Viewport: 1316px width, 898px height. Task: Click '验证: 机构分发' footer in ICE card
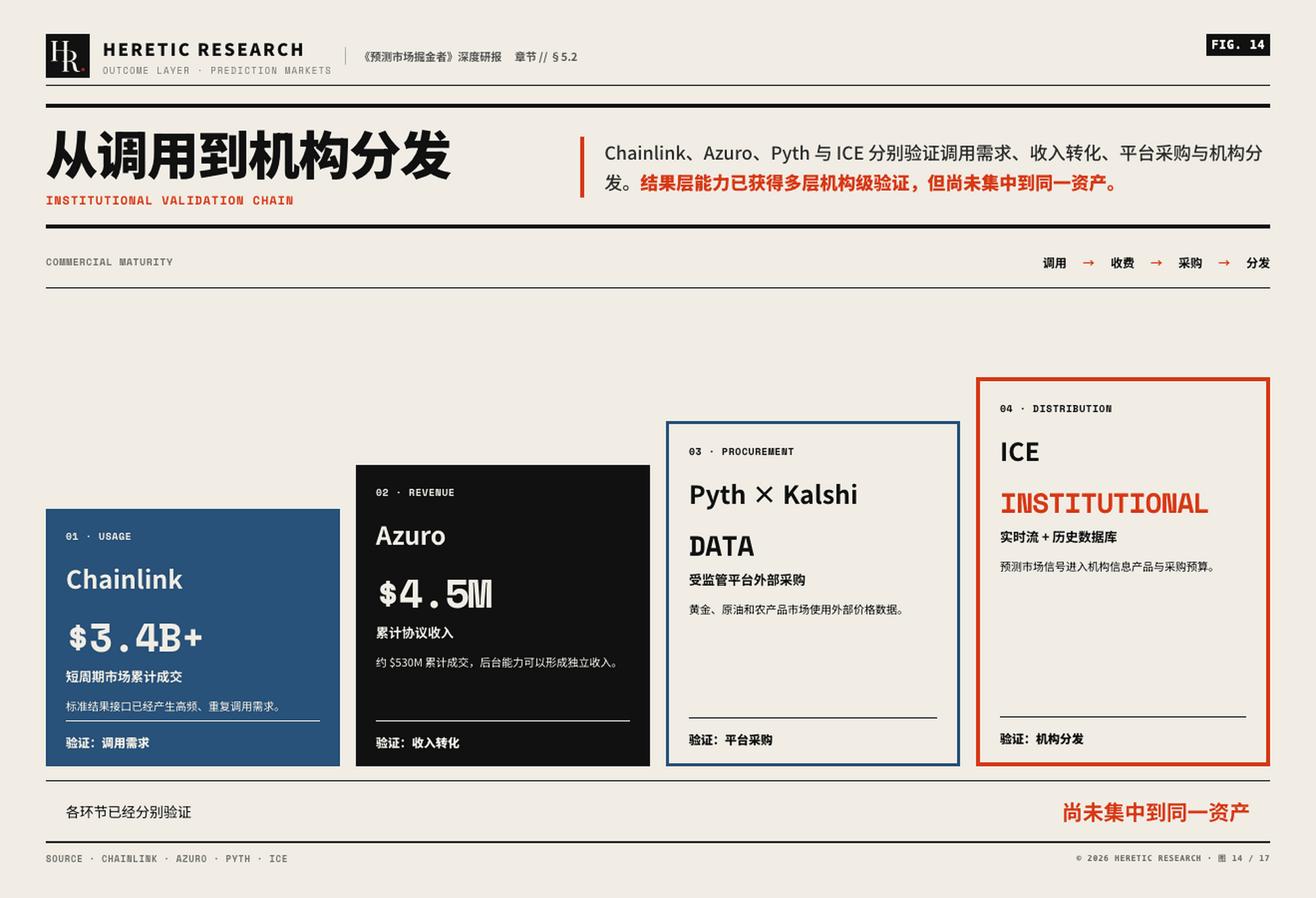point(1042,739)
